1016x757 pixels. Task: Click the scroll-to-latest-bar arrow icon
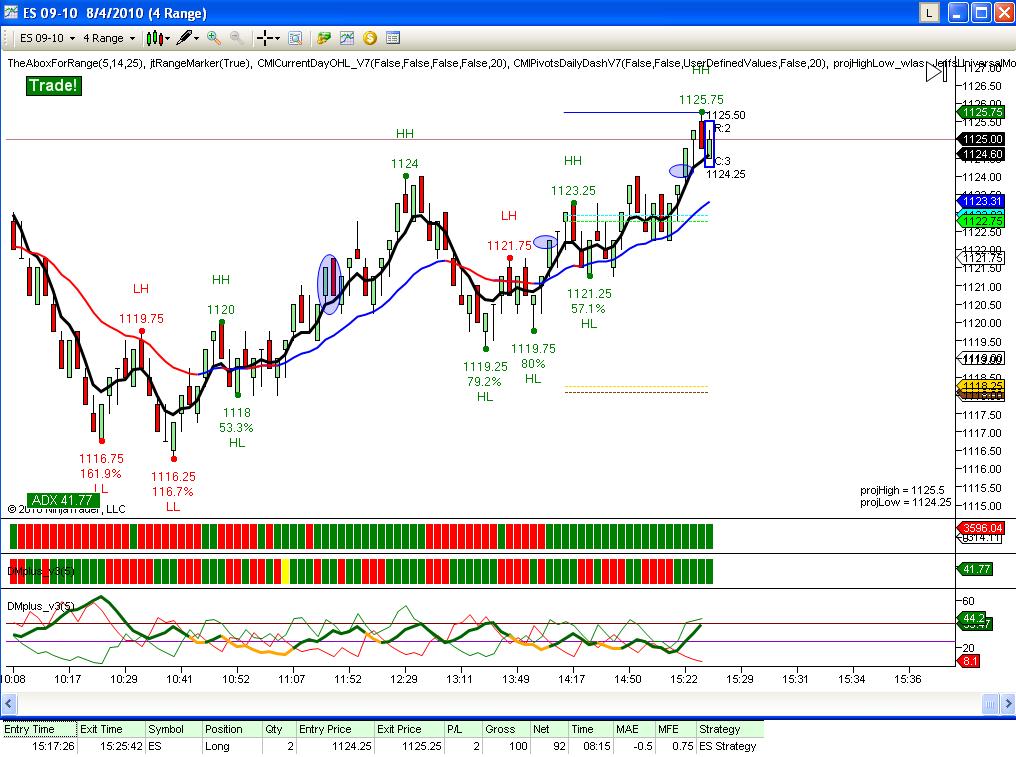[936, 73]
